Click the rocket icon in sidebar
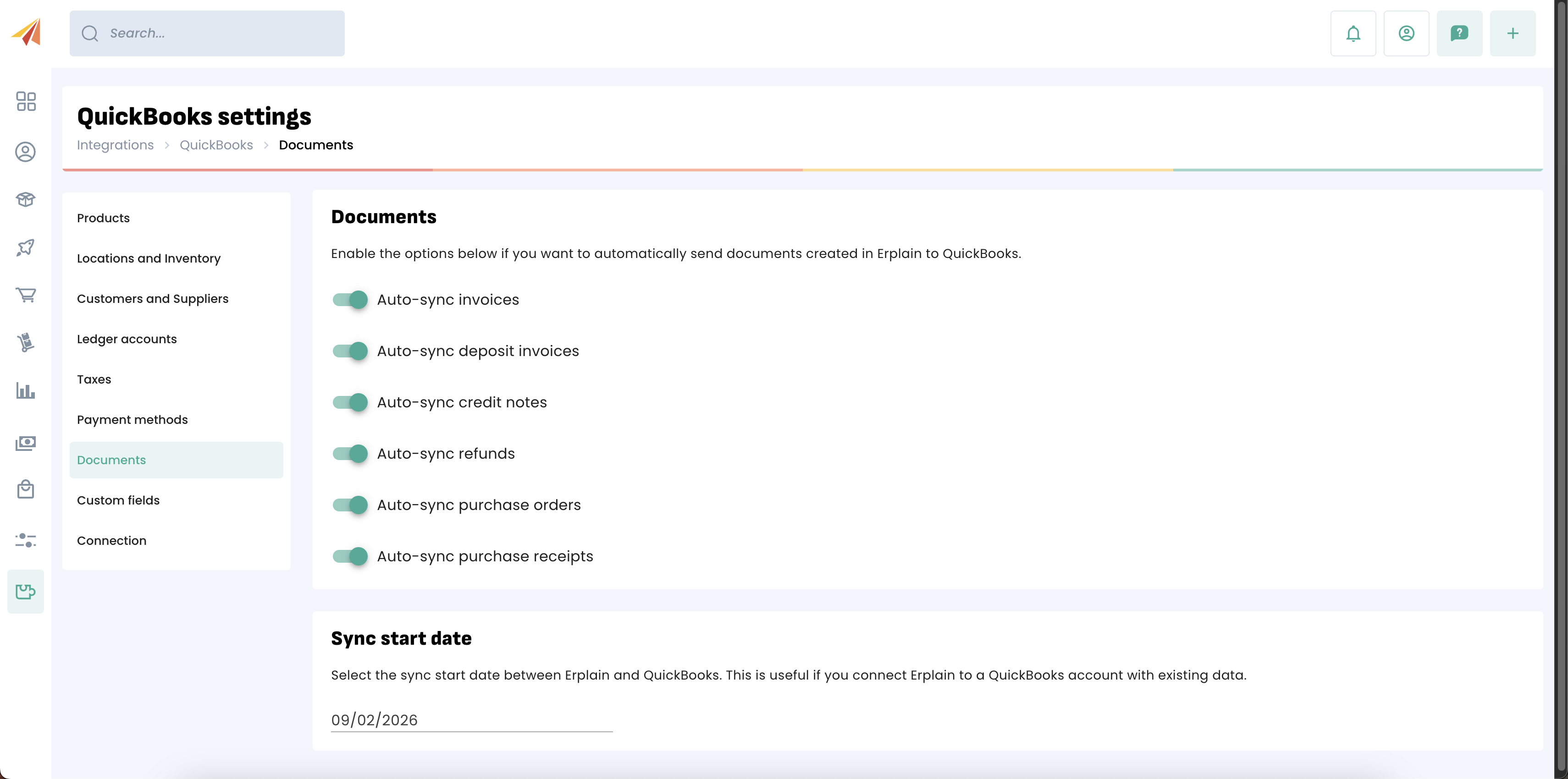 point(26,247)
